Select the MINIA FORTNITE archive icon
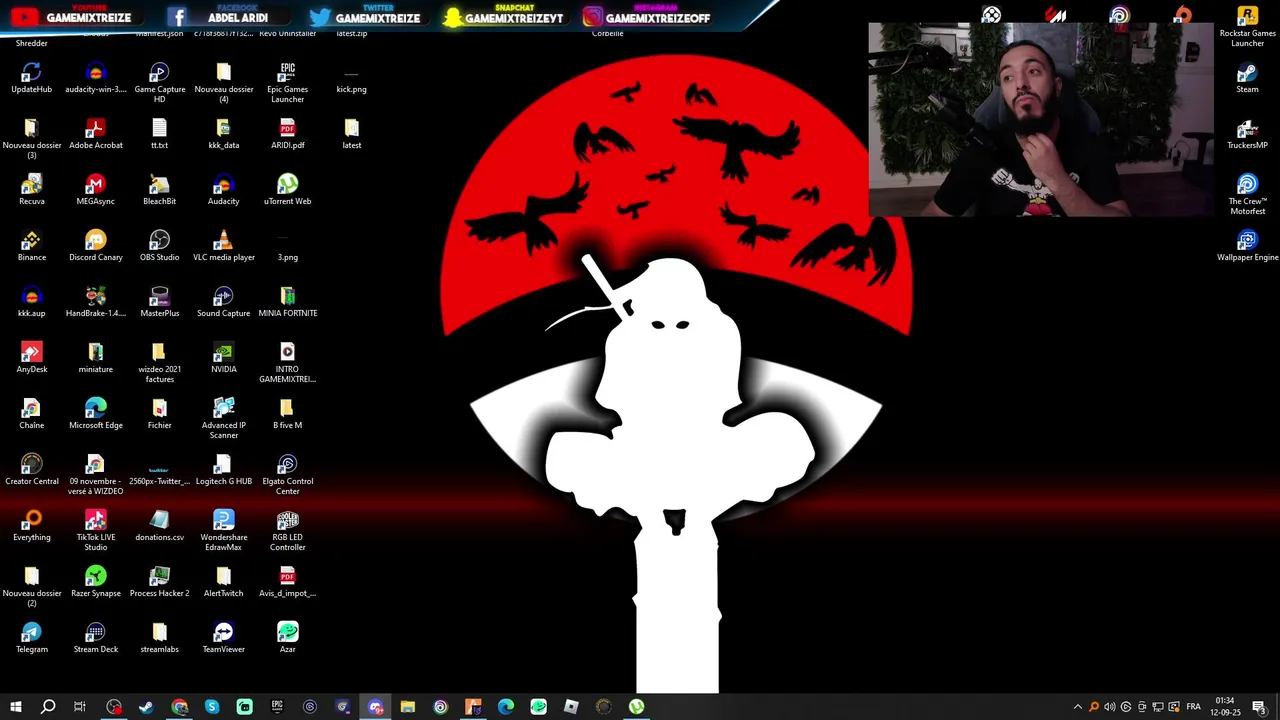Screen dimensions: 1280x720 287,302
